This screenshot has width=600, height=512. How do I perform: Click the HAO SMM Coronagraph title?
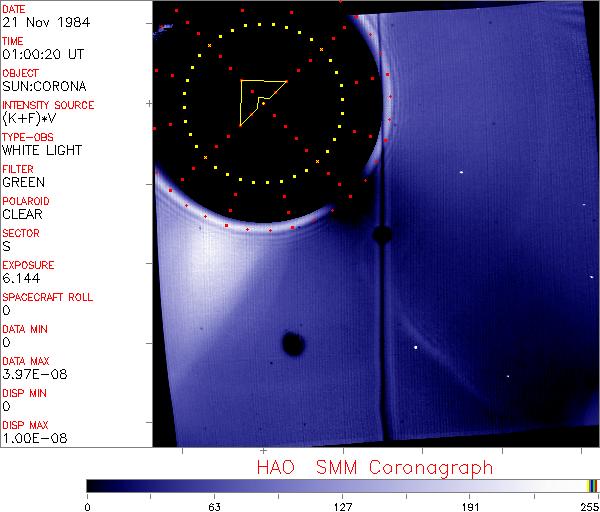coord(374,467)
